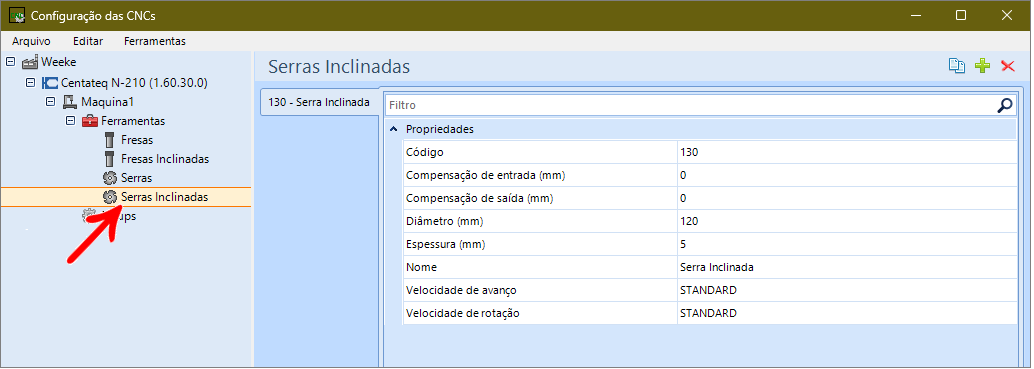
Task: Click the Maquina1 icon
Action: pos(70,102)
